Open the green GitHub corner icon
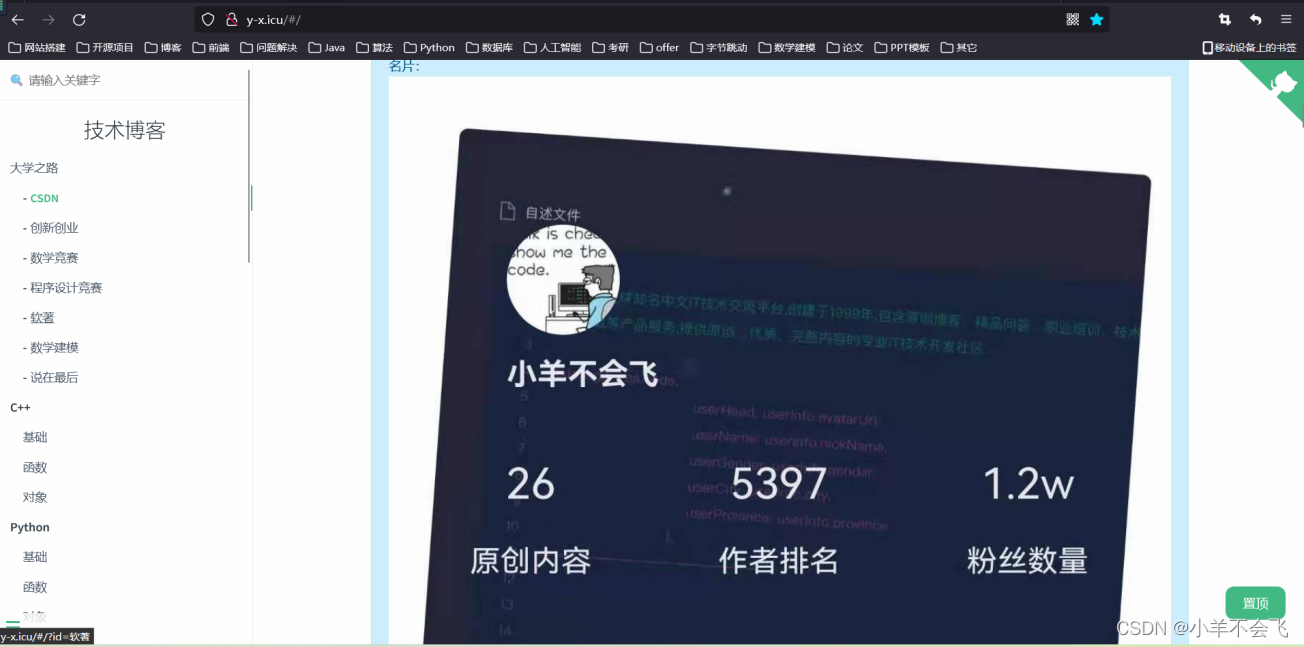The height and width of the screenshot is (647, 1304). [x=1280, y=84]
